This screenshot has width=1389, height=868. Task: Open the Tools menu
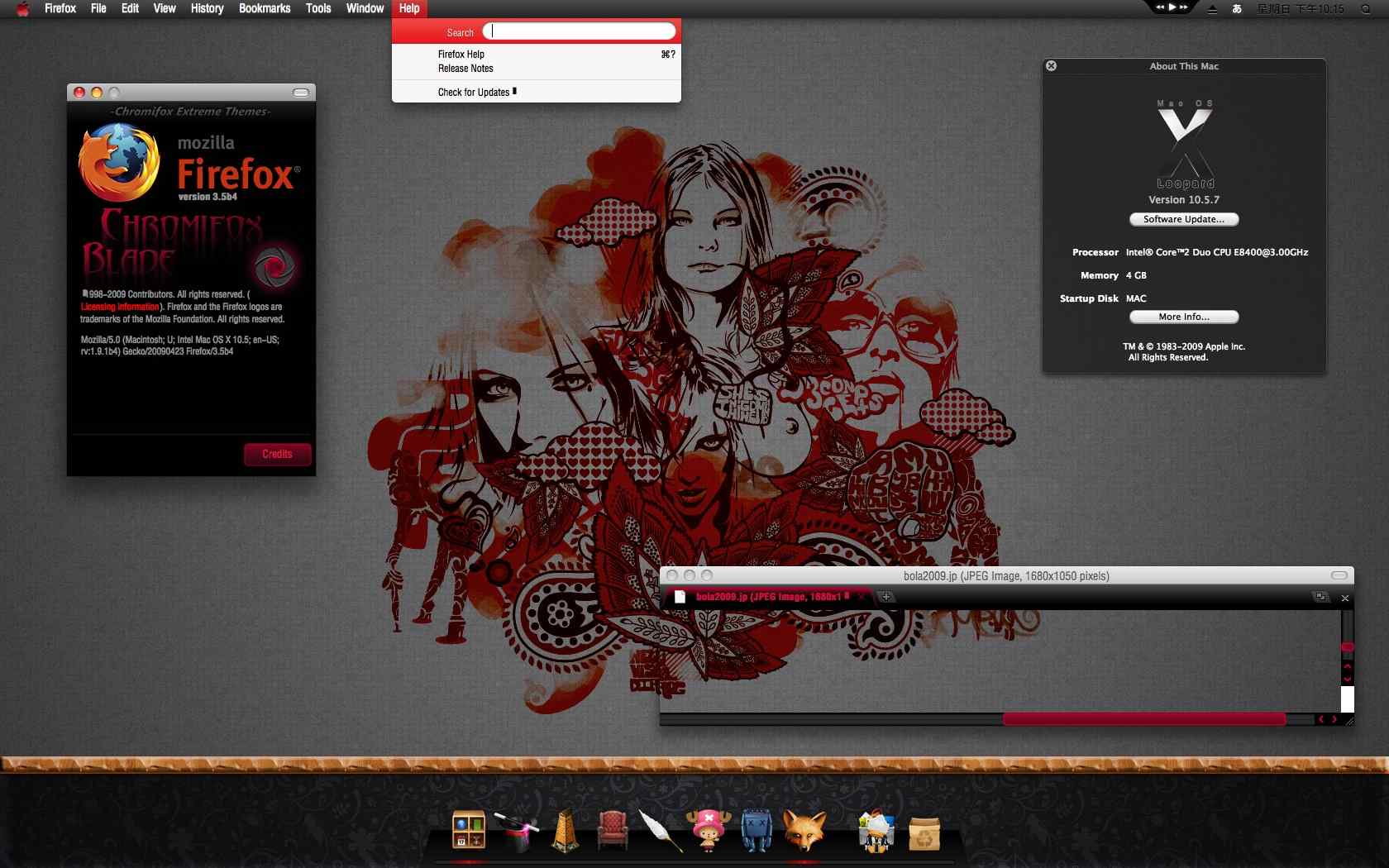tap(318, 8)
